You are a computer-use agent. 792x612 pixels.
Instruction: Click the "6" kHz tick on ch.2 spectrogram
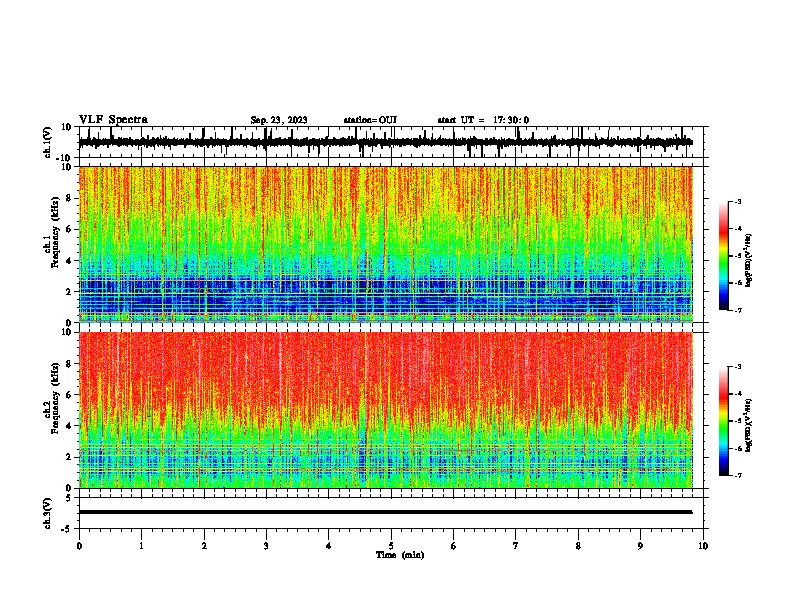click(69, 395)
